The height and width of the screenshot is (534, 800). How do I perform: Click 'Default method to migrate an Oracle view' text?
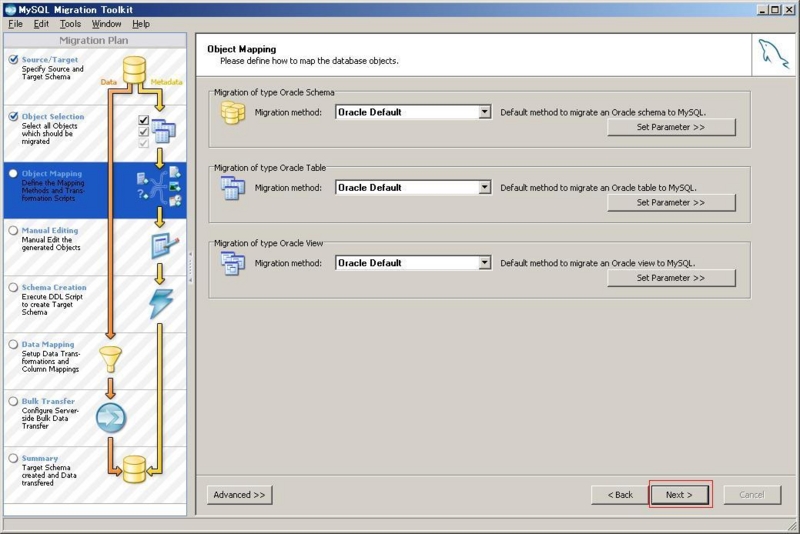pos(598,264)
